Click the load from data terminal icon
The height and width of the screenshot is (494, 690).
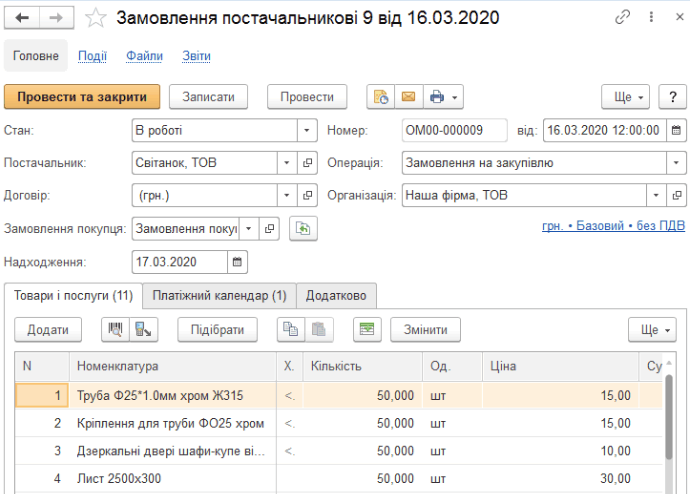click(x=143, y=329)
